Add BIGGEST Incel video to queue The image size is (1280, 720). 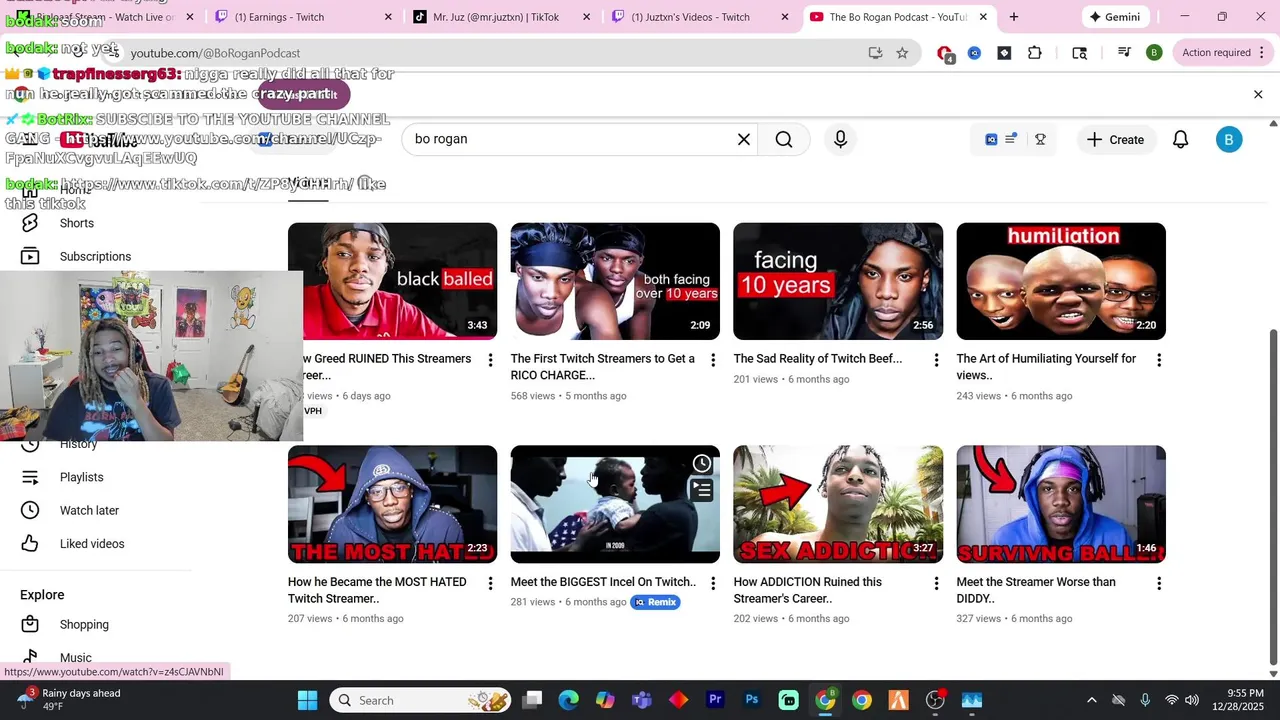click(702, 490)
